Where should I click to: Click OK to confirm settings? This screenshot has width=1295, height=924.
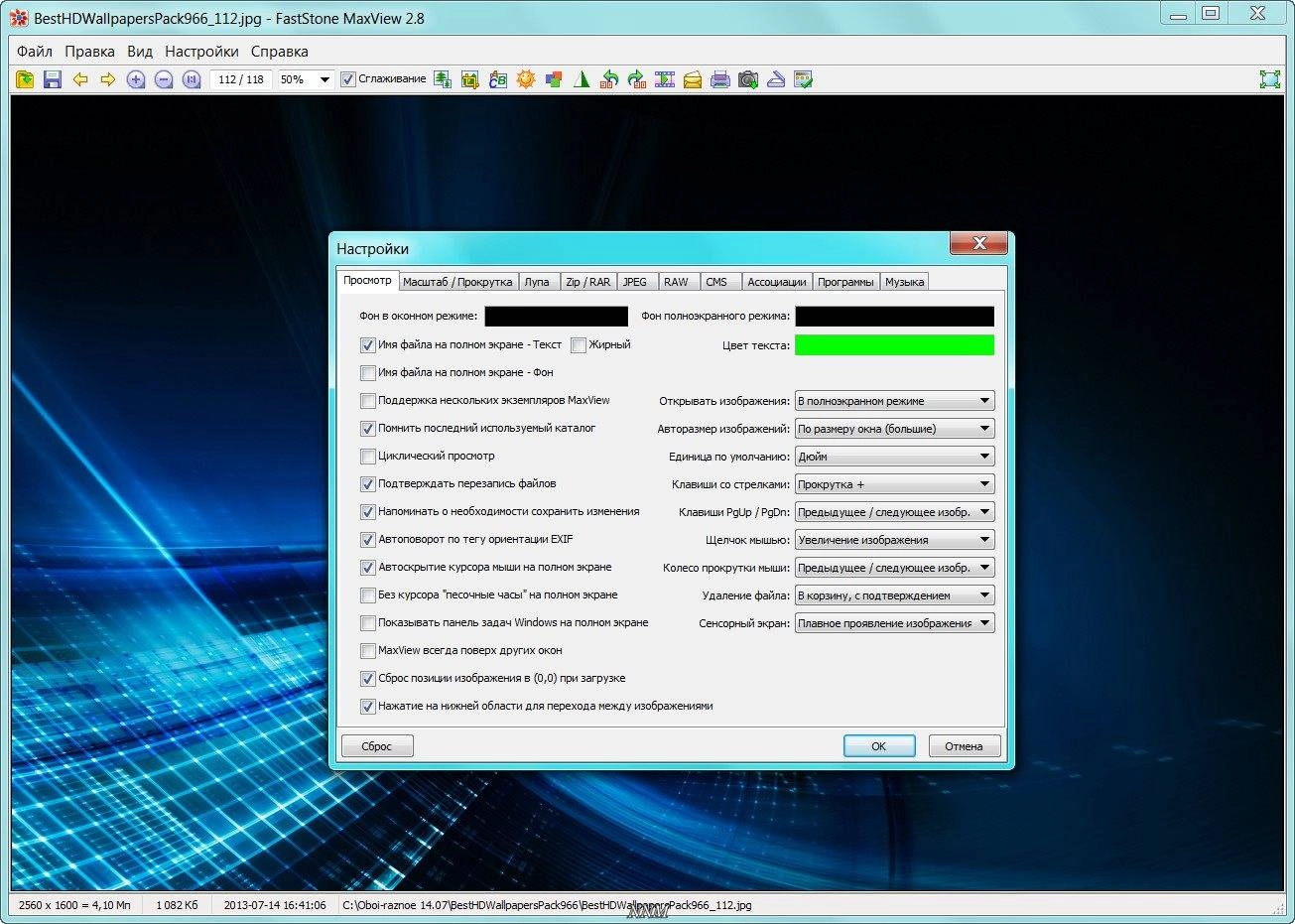pos(879,746)
